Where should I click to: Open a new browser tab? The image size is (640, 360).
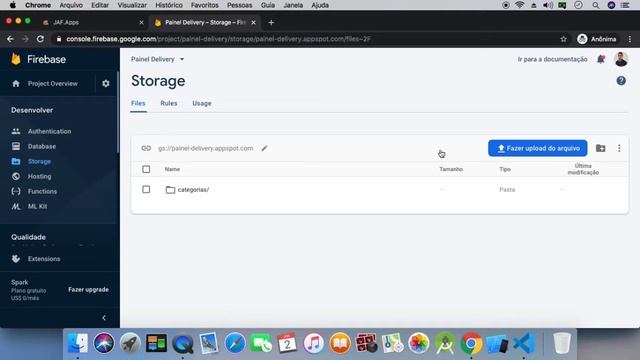[x=271, y=22]
